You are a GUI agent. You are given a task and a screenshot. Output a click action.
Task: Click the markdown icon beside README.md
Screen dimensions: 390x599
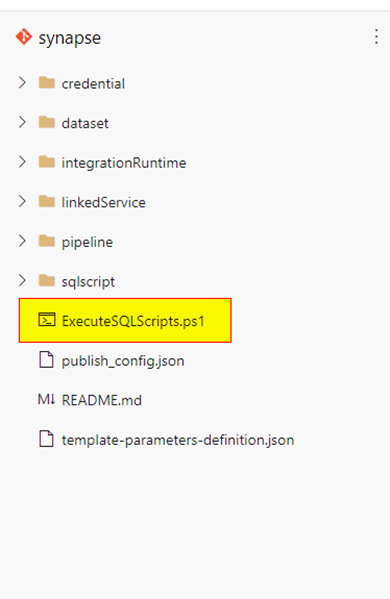pos(46,400)
